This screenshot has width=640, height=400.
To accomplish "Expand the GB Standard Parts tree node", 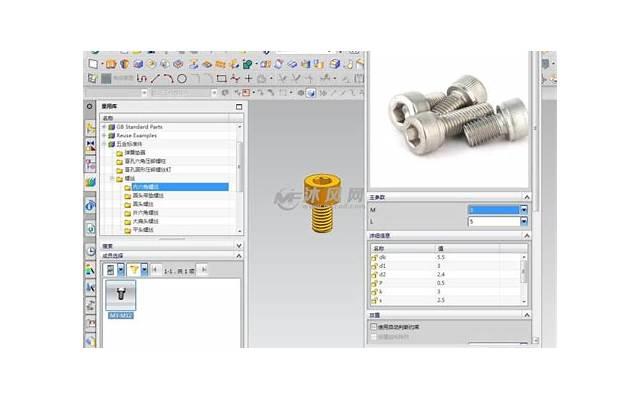I will (104, 128).
